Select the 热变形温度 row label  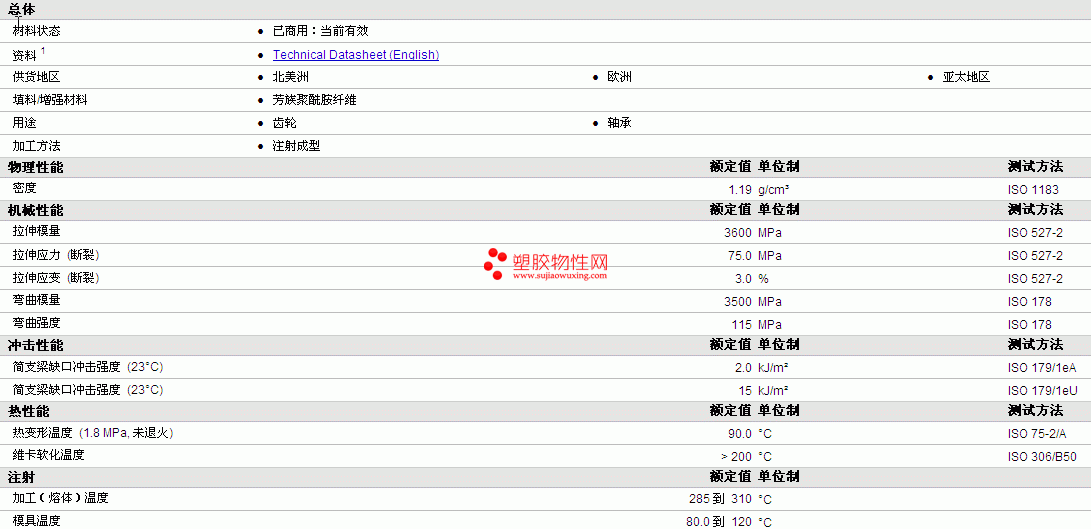coord(93,433)
